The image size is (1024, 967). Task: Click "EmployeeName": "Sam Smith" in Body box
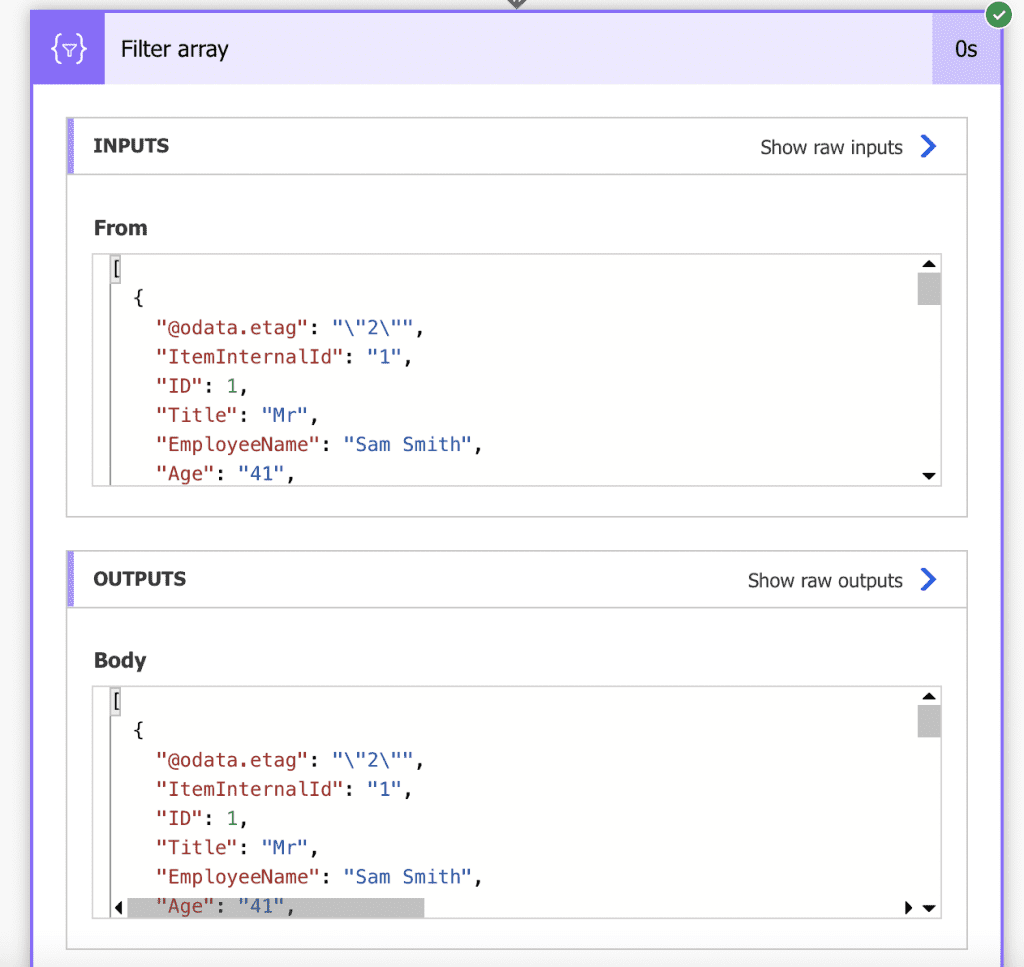coord(319,877)
